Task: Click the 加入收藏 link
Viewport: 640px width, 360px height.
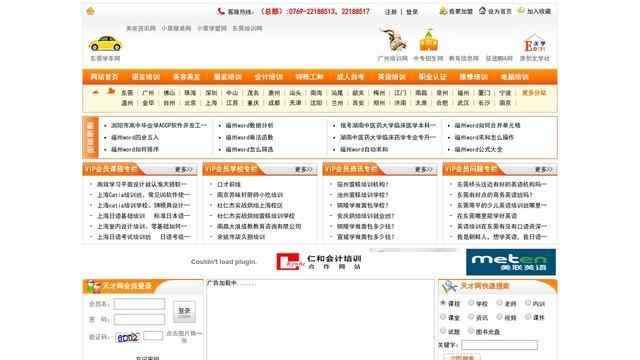Action: pyautogui.click(x=539, y=11)
